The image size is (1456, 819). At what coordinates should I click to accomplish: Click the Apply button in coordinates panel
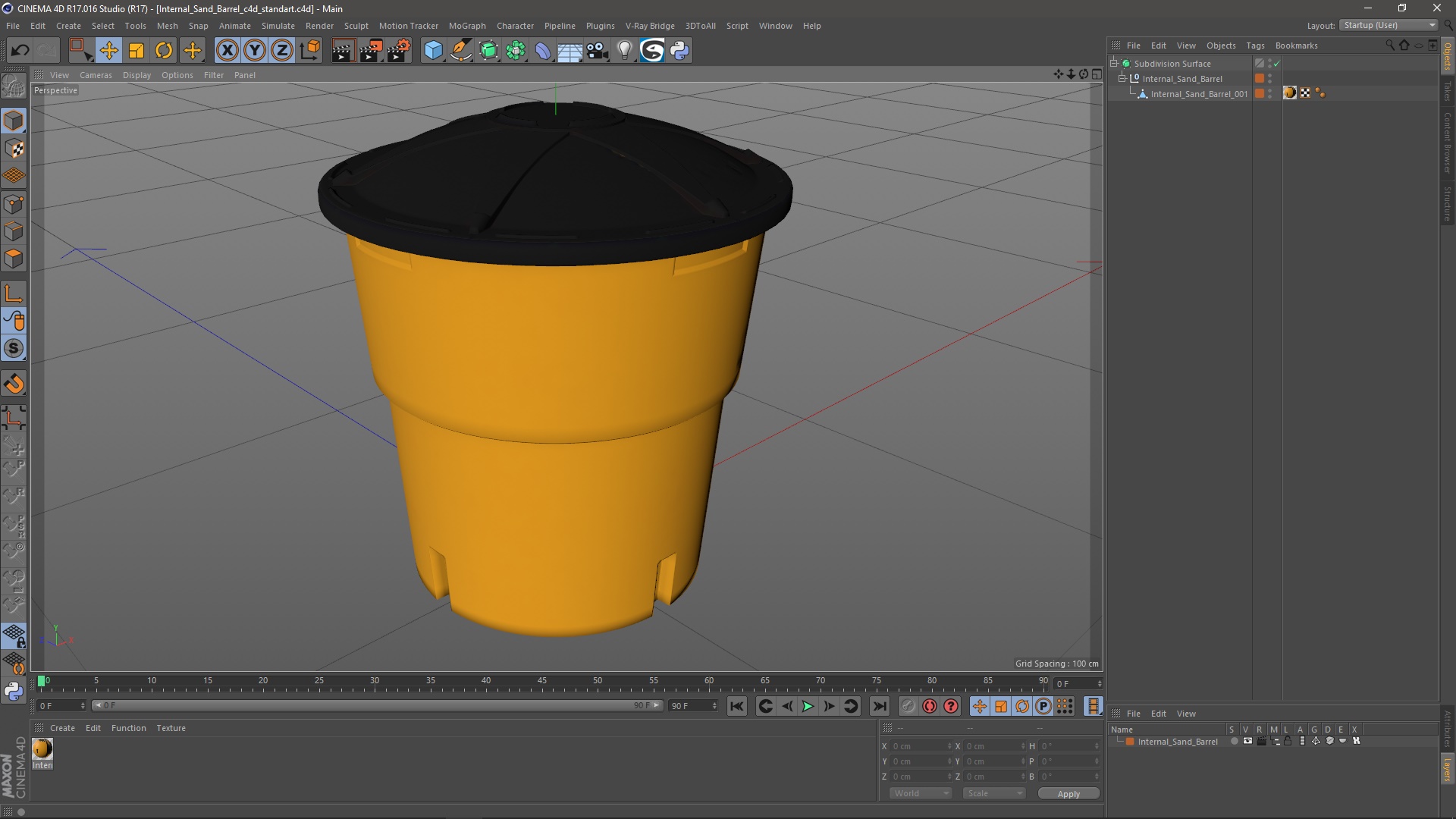tap(1068, 793)
